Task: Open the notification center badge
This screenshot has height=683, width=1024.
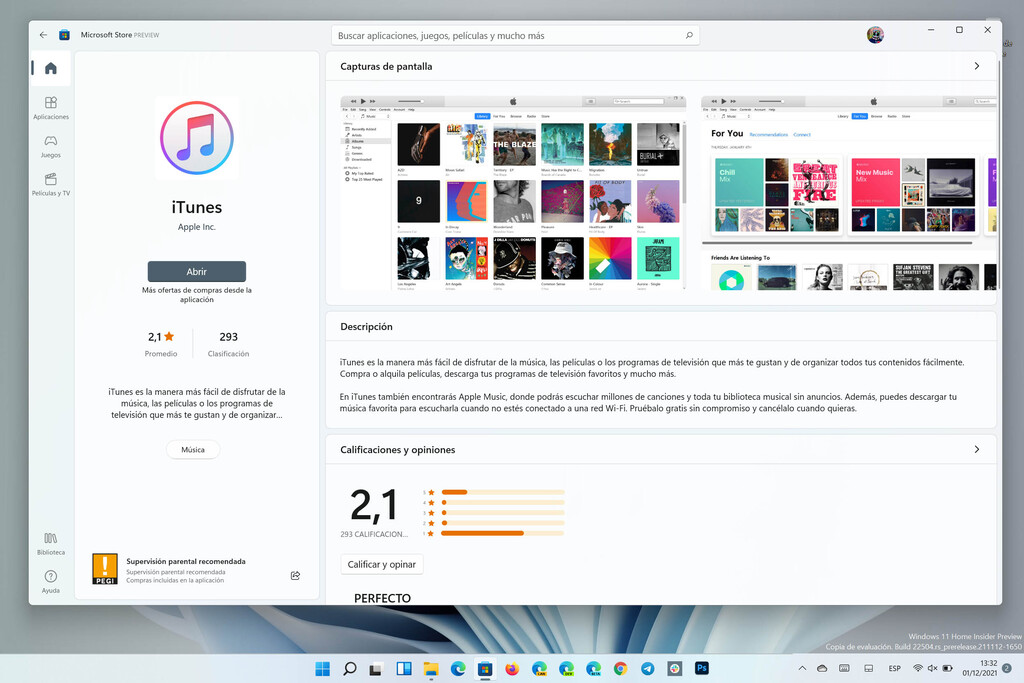Action: (x=1008, y=668)
